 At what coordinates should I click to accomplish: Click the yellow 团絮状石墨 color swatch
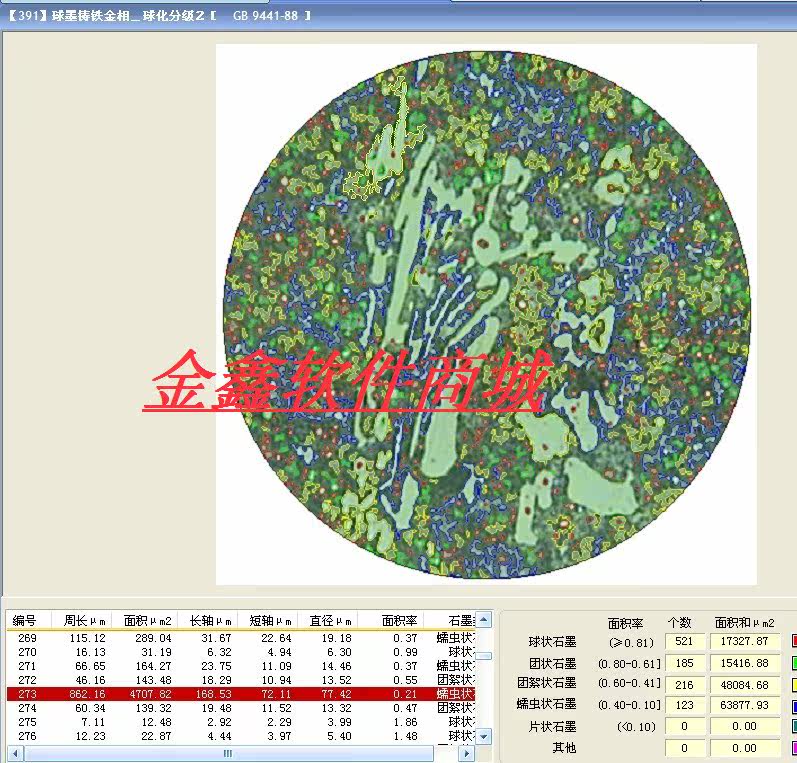coord(793,684)
